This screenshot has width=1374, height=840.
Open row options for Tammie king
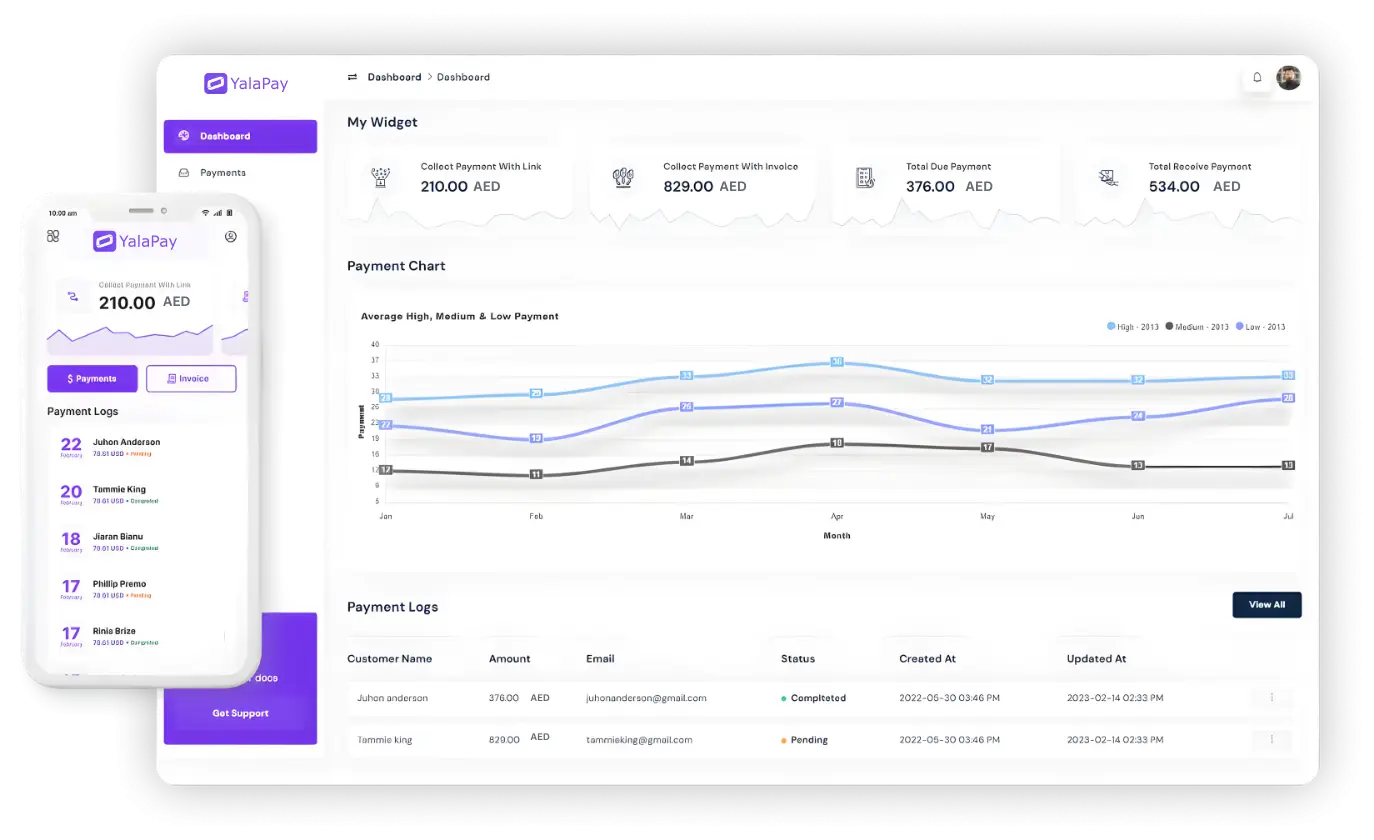[1271, 740]
